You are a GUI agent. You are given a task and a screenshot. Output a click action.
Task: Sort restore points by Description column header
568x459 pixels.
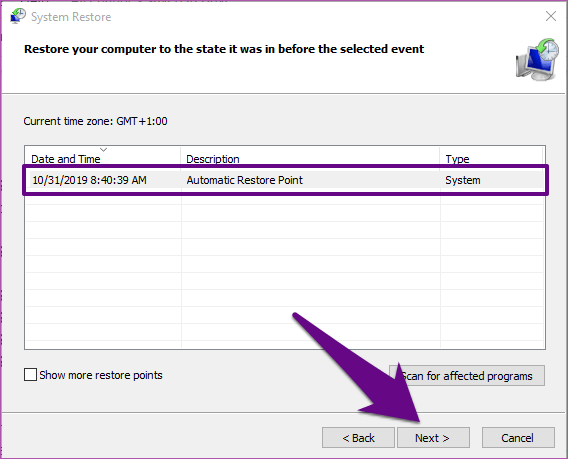tap(310, 159)
